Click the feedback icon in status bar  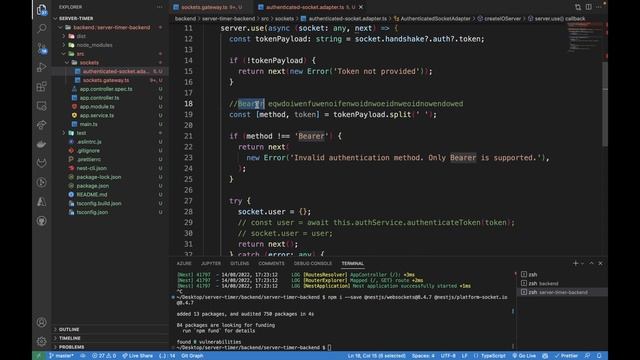pos(587,356)
